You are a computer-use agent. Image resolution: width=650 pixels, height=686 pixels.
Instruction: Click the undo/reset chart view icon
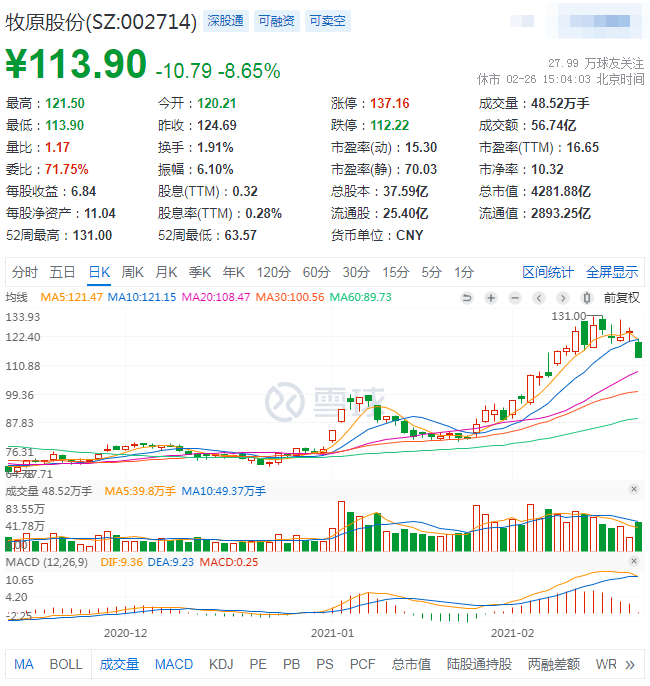pyautogui.click(x=467, y=298)
